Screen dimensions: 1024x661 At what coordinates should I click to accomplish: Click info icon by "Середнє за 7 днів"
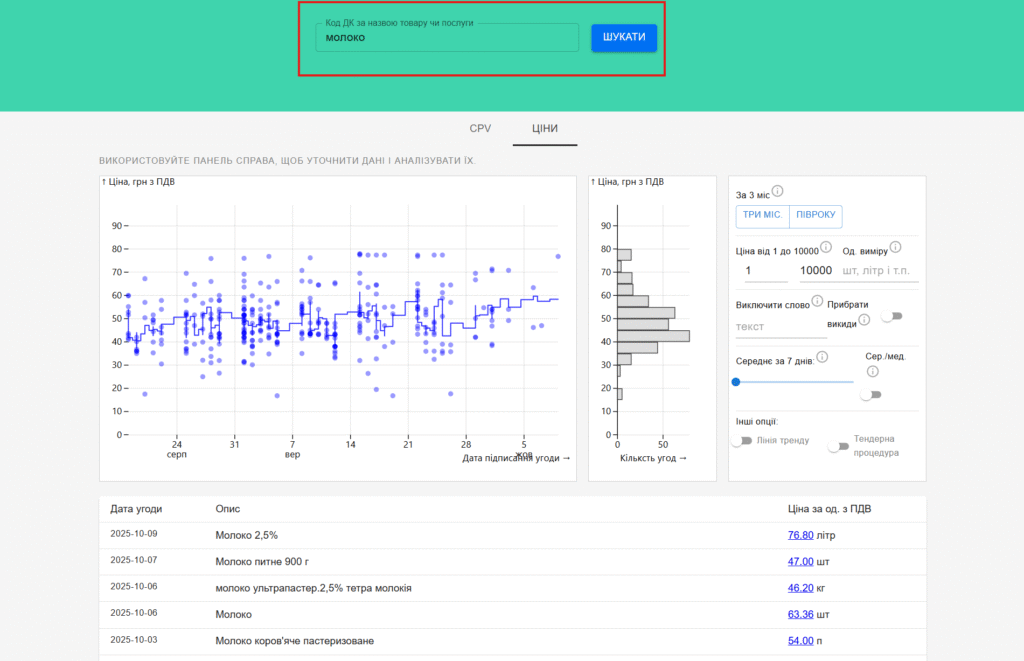822,356
